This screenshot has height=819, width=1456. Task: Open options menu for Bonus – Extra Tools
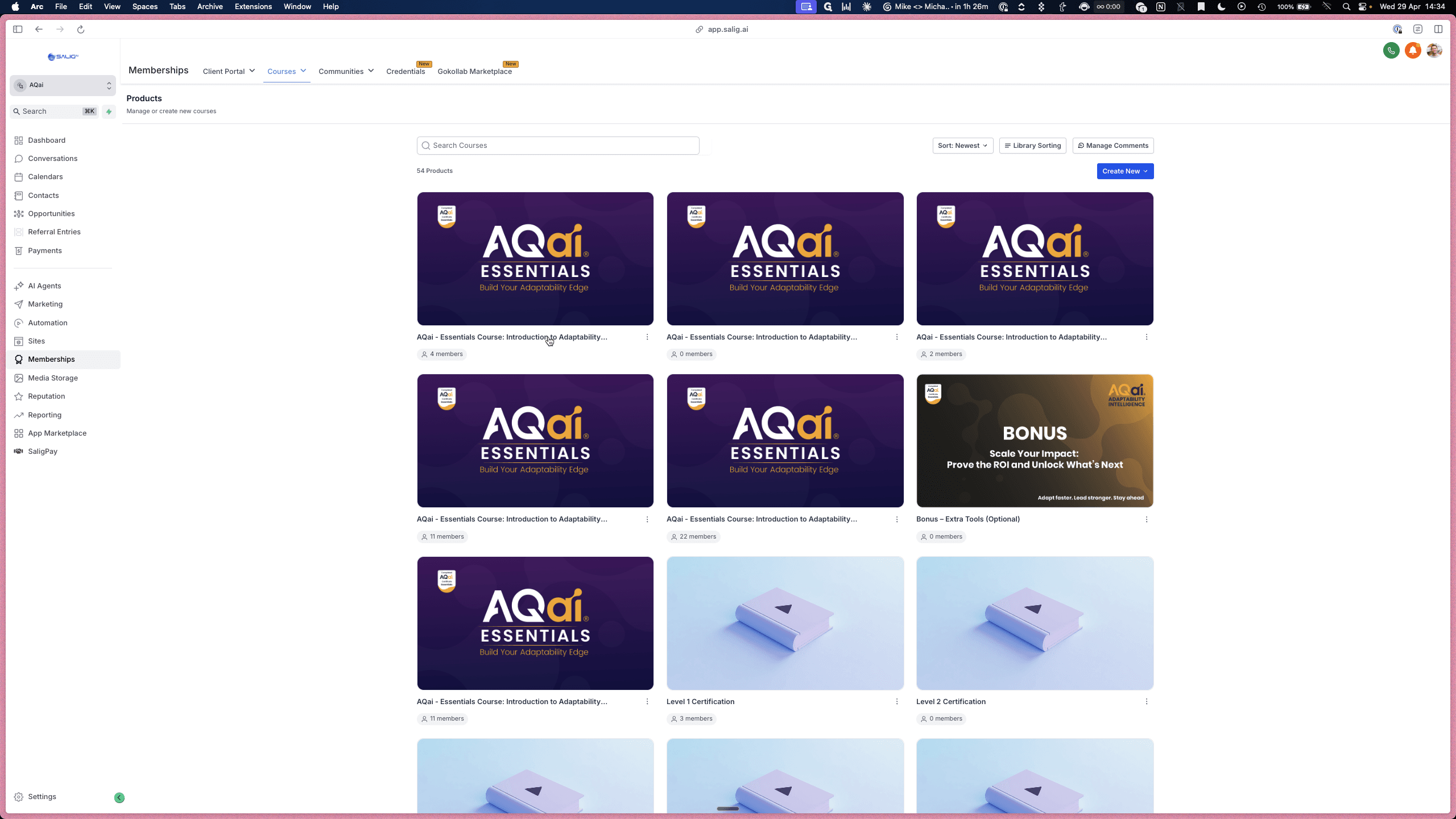[x=1147, y=519]
